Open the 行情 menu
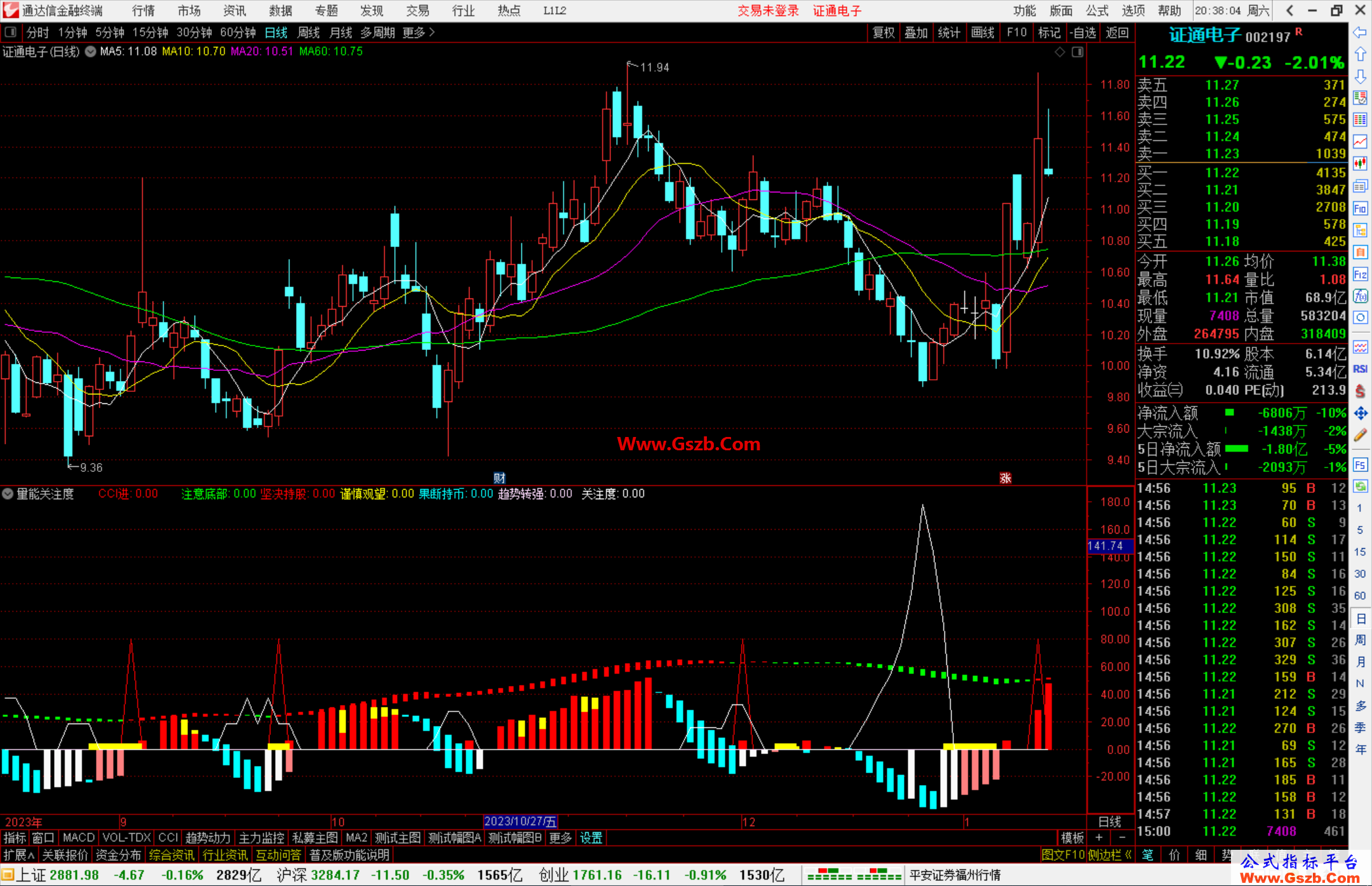This screenshot has height=886, width=1372. coord(144,11)
